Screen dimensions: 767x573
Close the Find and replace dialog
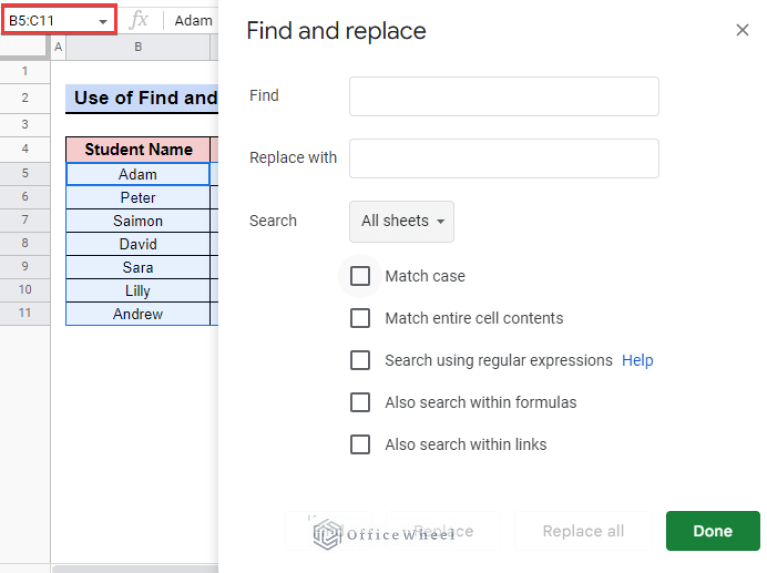tap(742, 30)
